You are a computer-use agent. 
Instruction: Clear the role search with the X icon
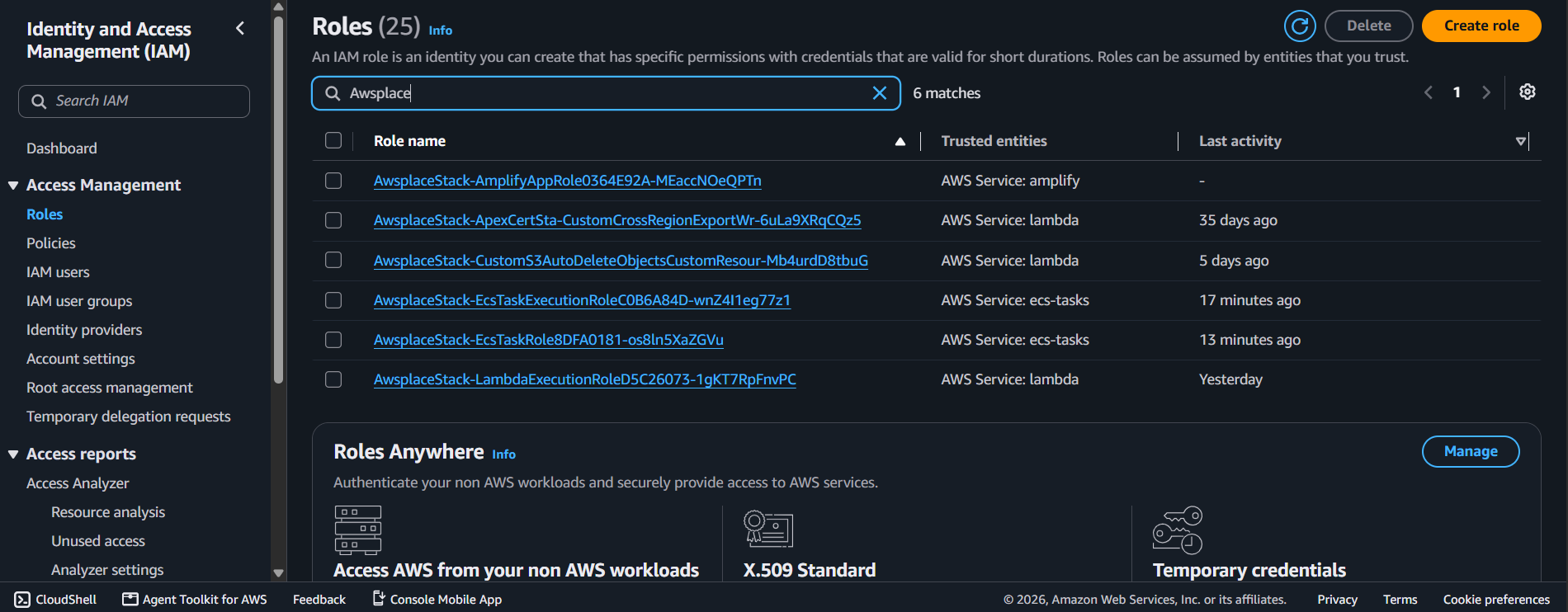pyautogui.click(x=880, y=93)
